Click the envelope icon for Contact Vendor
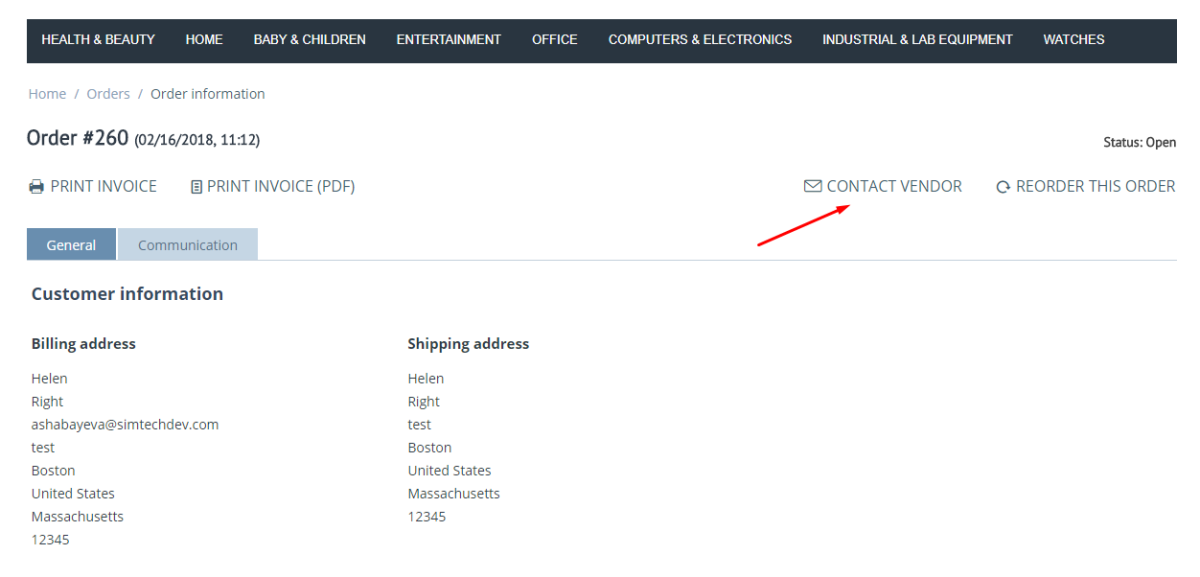The width and height of the screenshot is (1200, 577). 813,186
